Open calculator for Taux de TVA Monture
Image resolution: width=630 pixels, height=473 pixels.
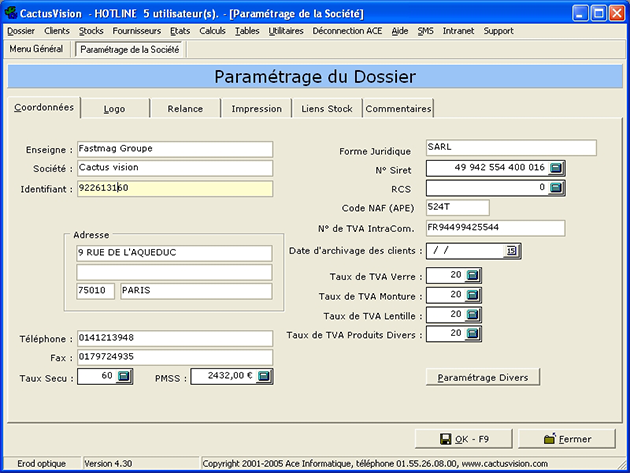pos(474,295)
